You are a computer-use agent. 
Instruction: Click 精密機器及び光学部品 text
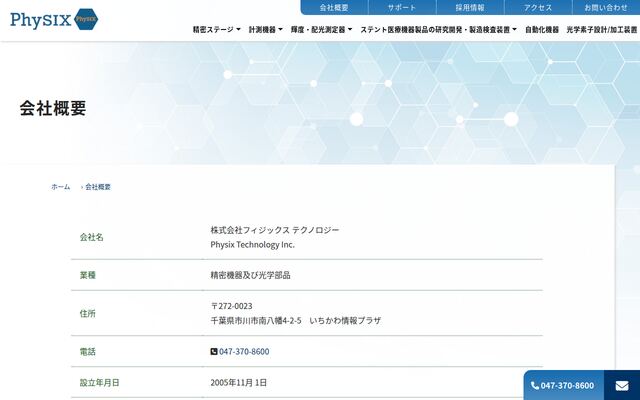(250, 275)
